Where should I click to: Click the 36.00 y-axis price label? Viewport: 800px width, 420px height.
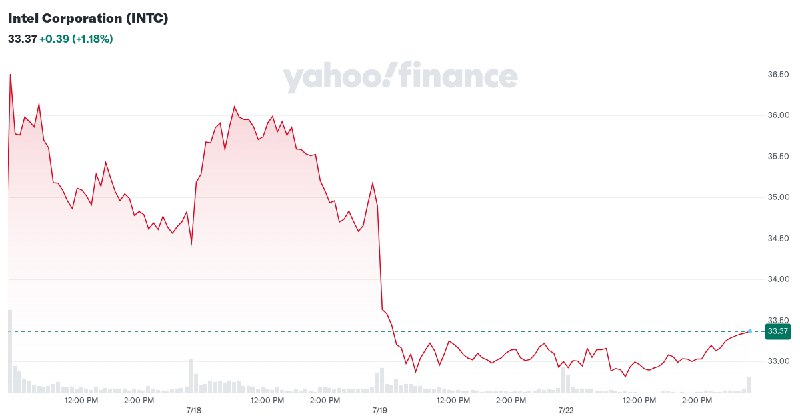click(x=778, y=115)
